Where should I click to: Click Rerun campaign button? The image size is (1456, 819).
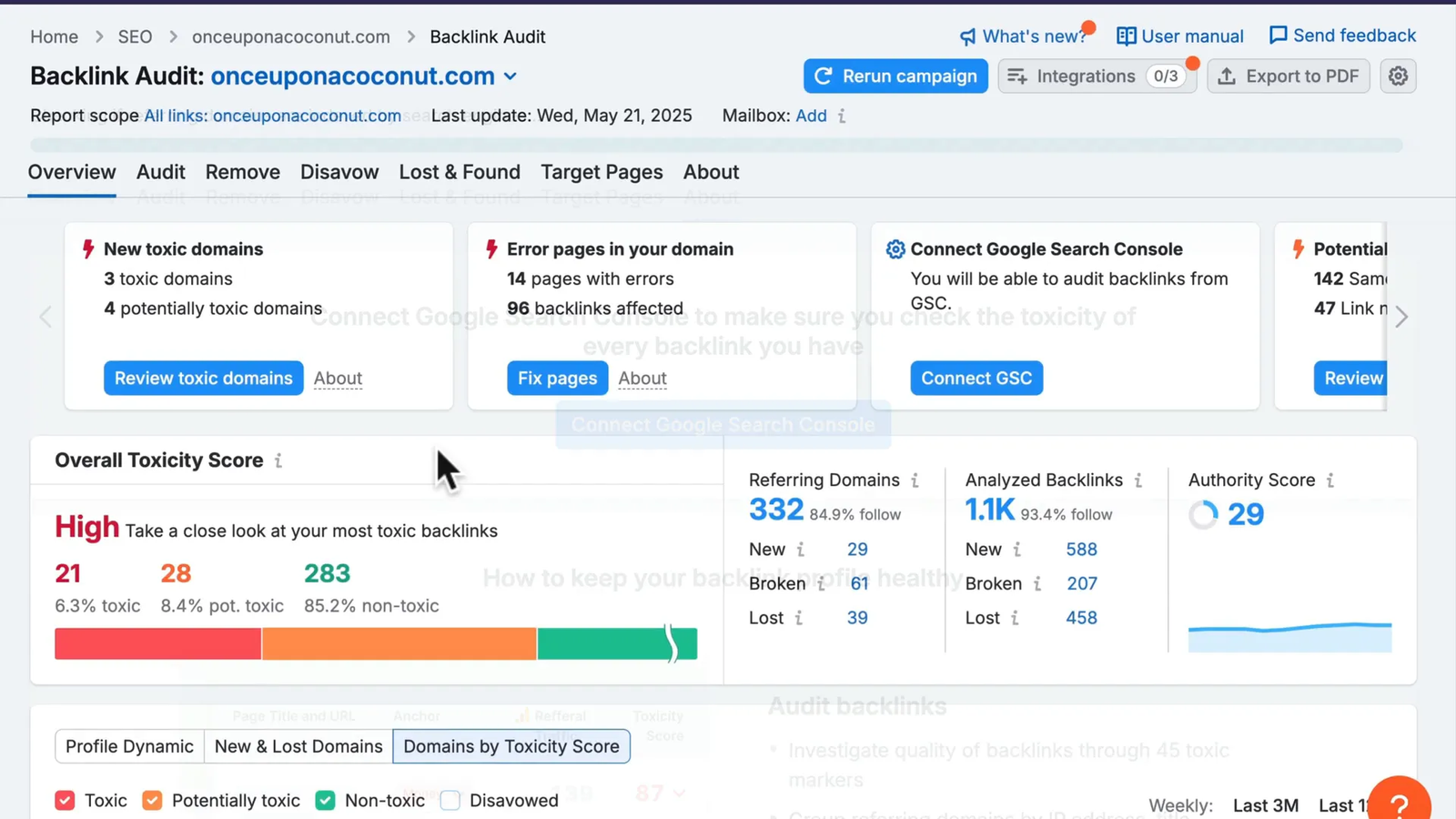point(895,76)
